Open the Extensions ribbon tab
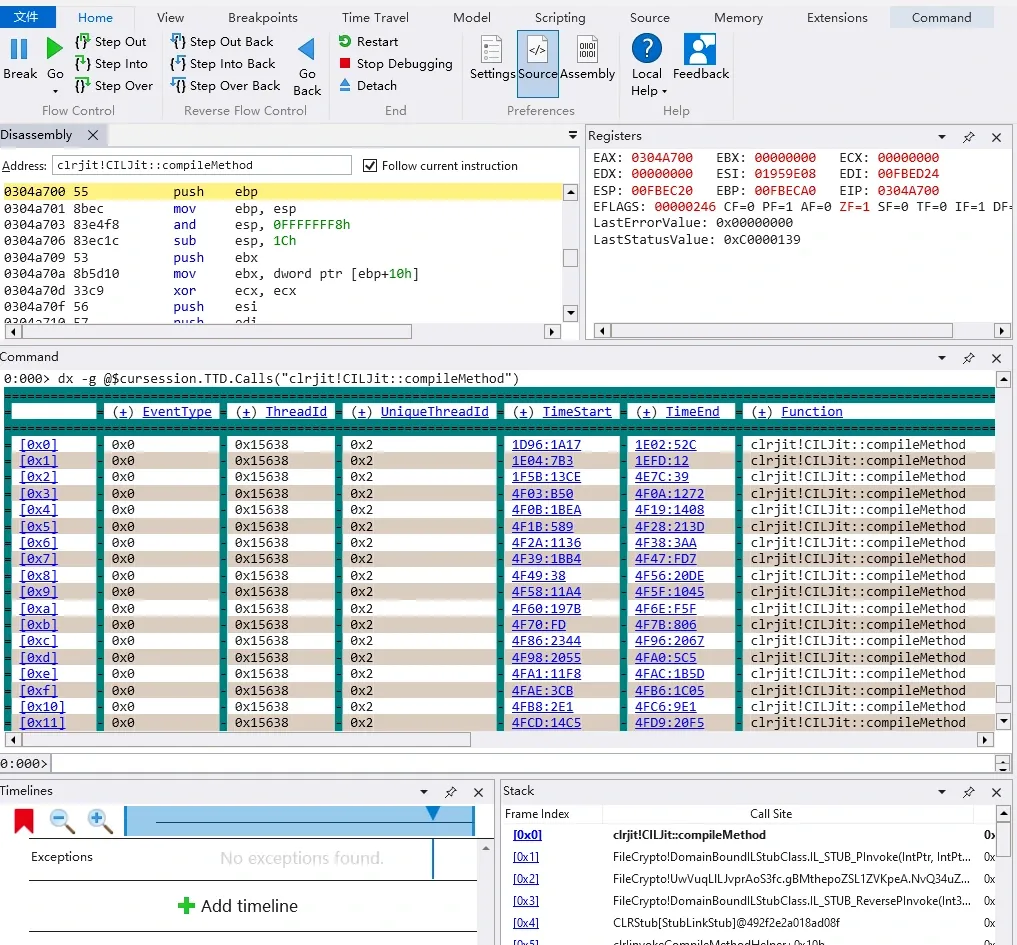This screenshot has width=1017, height=945. (837, 18)
